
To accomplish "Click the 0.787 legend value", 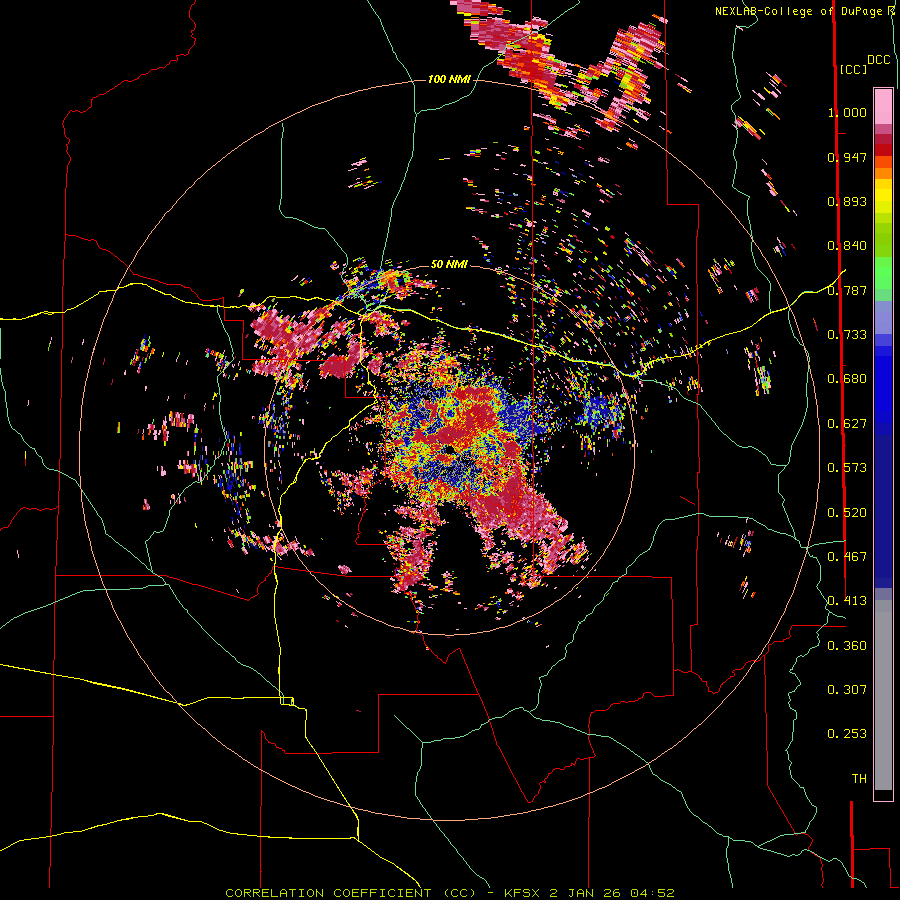I will click(x=847, y=290).
